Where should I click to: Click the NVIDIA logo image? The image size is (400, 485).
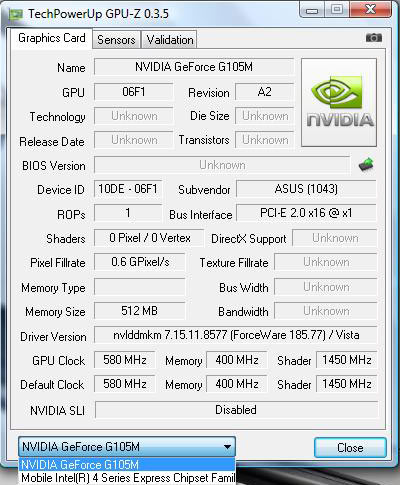[x=339, y=102]
